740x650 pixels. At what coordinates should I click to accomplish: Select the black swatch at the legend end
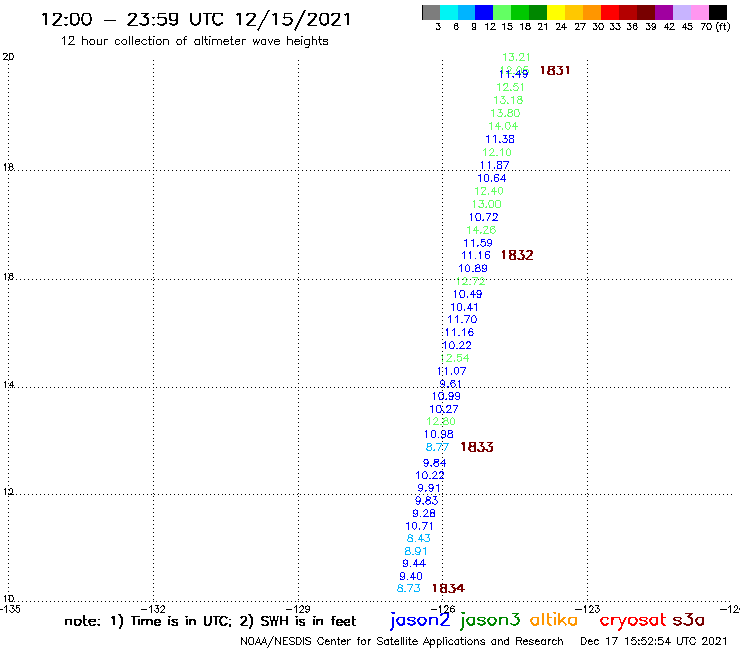[x=717, y=12]
